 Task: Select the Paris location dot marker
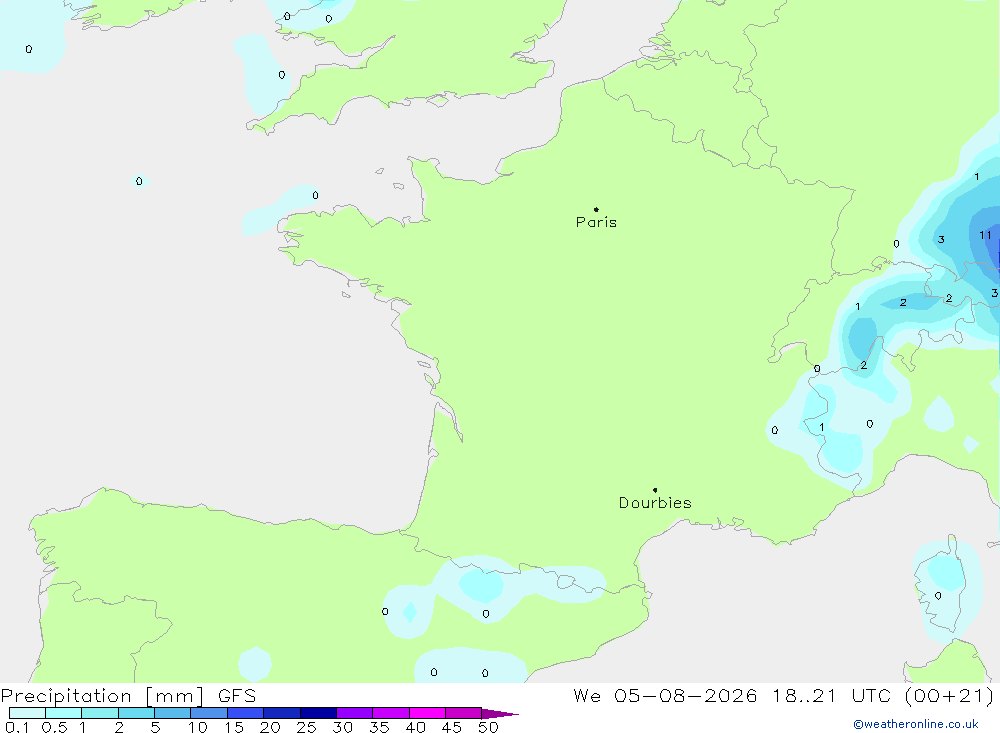pos(596,209)
